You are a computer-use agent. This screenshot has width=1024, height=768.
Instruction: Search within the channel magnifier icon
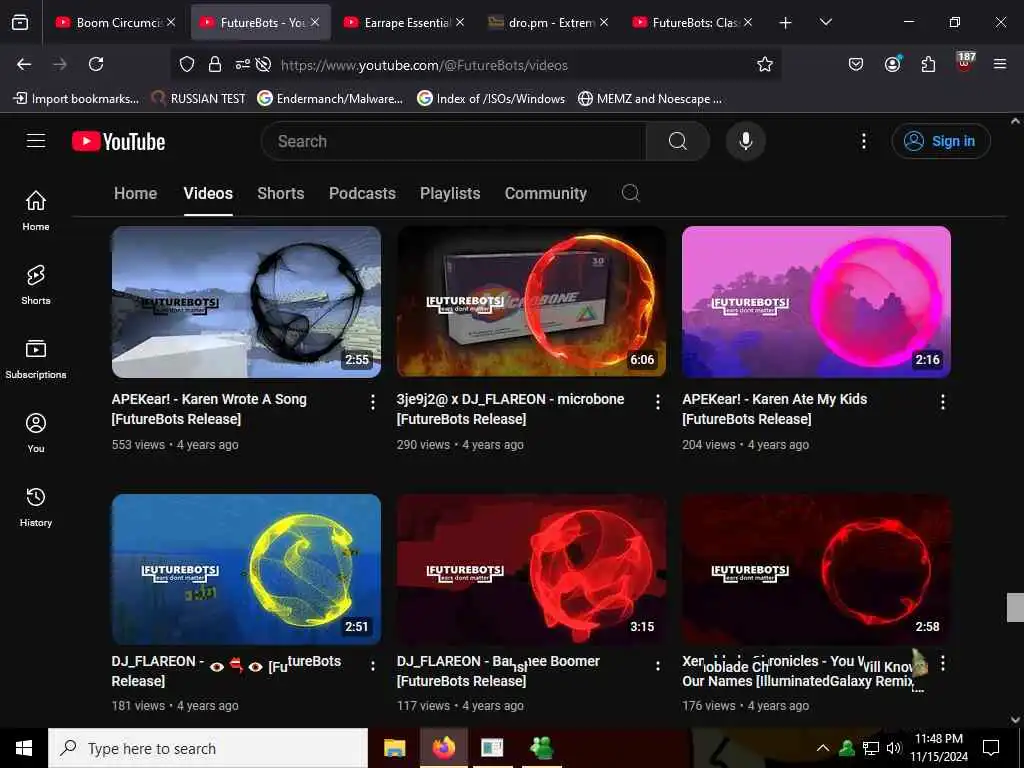[x=630, y=193]
